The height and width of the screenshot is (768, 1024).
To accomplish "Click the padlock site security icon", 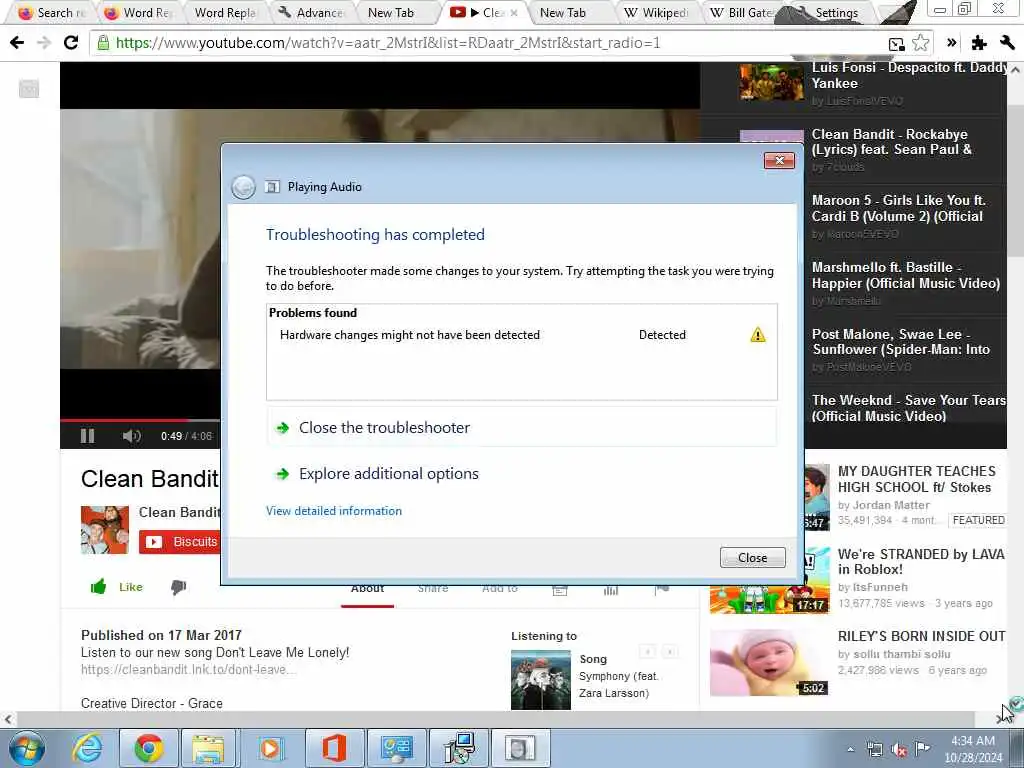I will (103, 43).
